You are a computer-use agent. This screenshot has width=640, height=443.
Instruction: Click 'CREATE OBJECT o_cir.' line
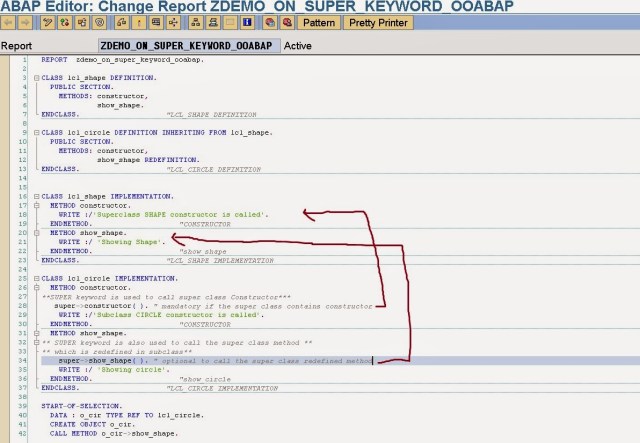pos(92,424)
